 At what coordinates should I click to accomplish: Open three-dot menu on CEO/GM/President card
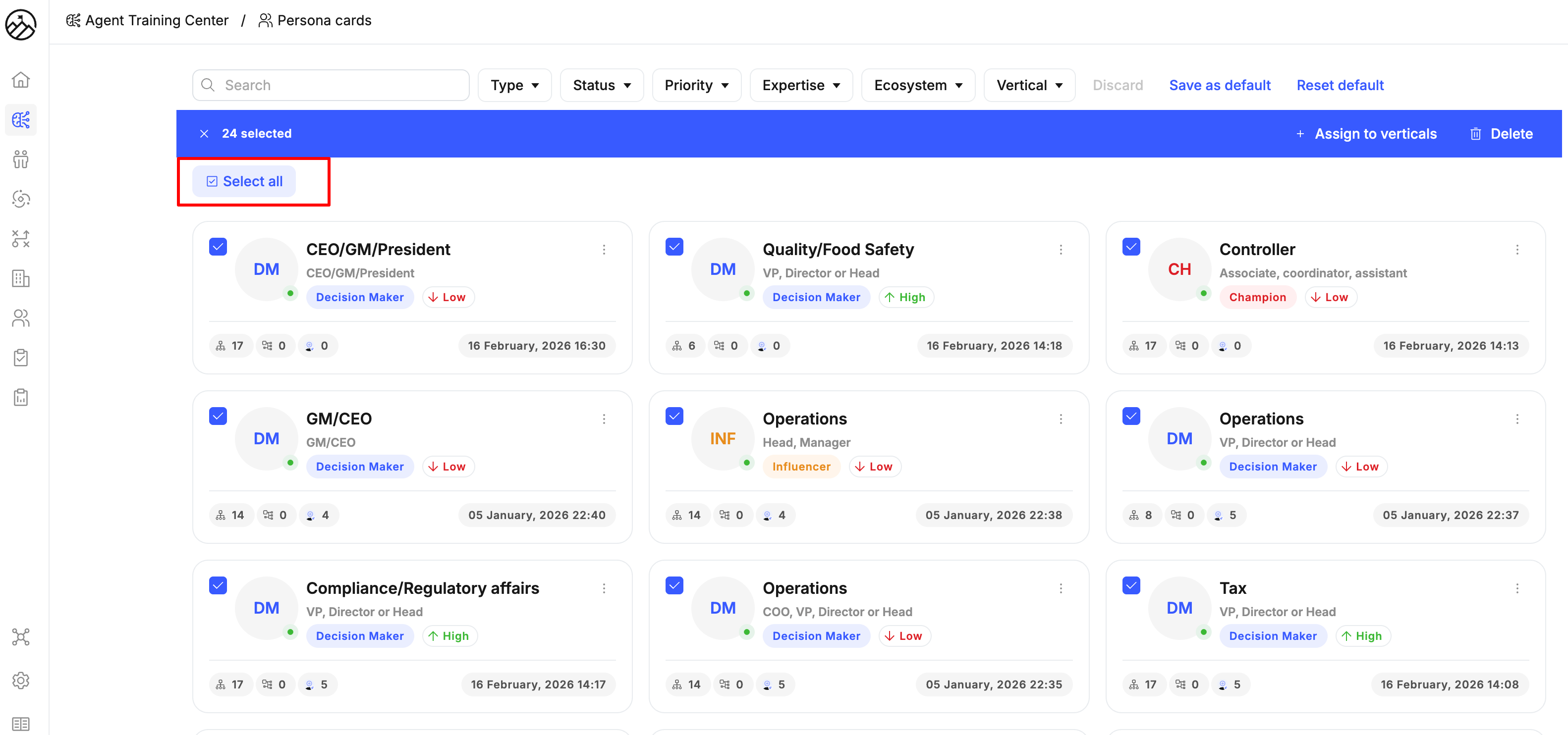(x=604, y=250)
